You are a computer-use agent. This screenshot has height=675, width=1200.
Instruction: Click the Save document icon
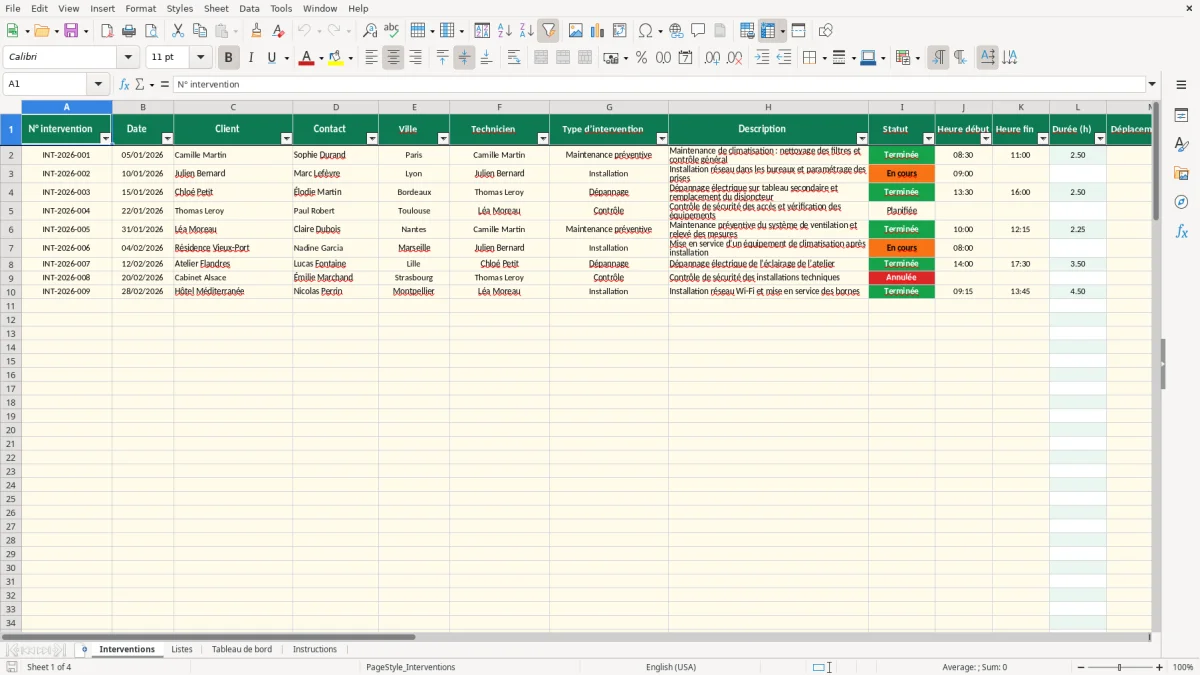pos(71,31)
